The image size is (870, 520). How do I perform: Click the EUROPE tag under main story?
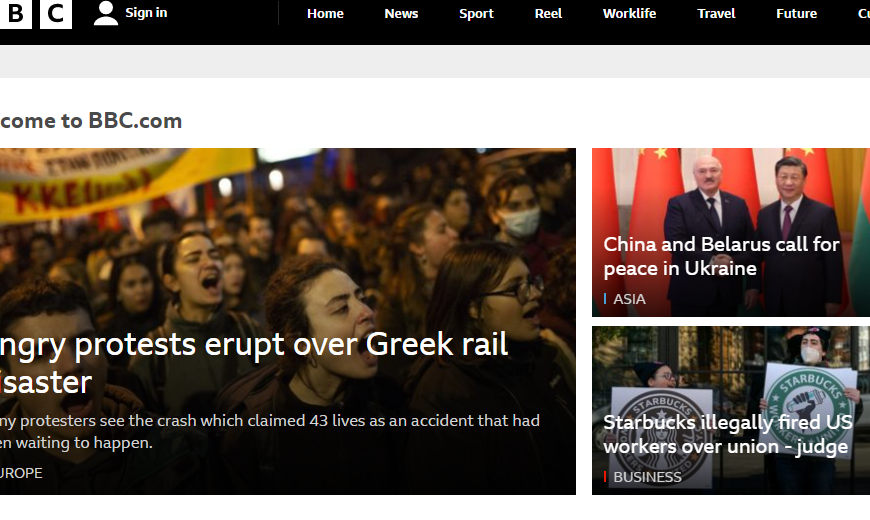tap(21, 473)
